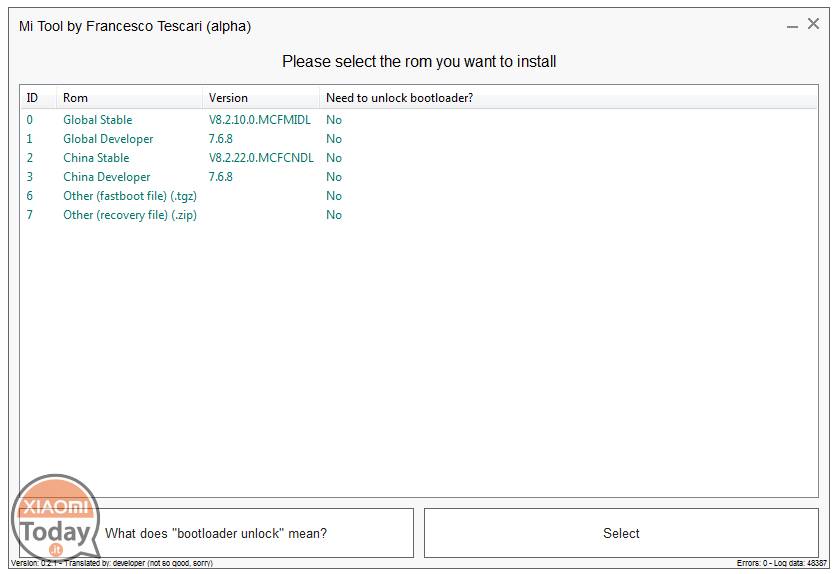Minimize the Mi Tool window
Viewport: 837px width, 574px height.
tap(792, 26)
